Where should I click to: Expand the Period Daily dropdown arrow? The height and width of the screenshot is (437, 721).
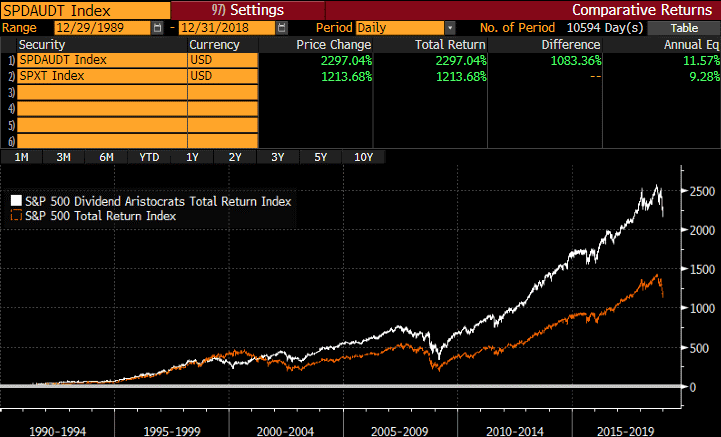[450, 28]
